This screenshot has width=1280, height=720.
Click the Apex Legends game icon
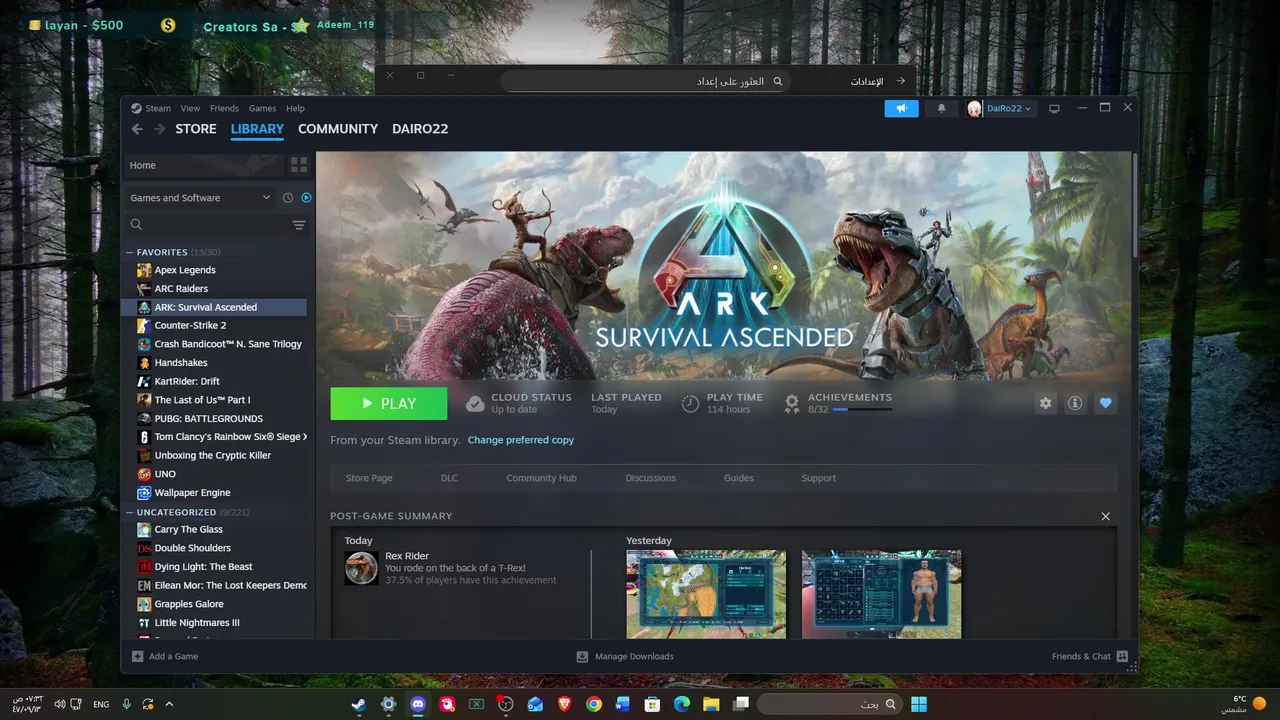[144, 270]
